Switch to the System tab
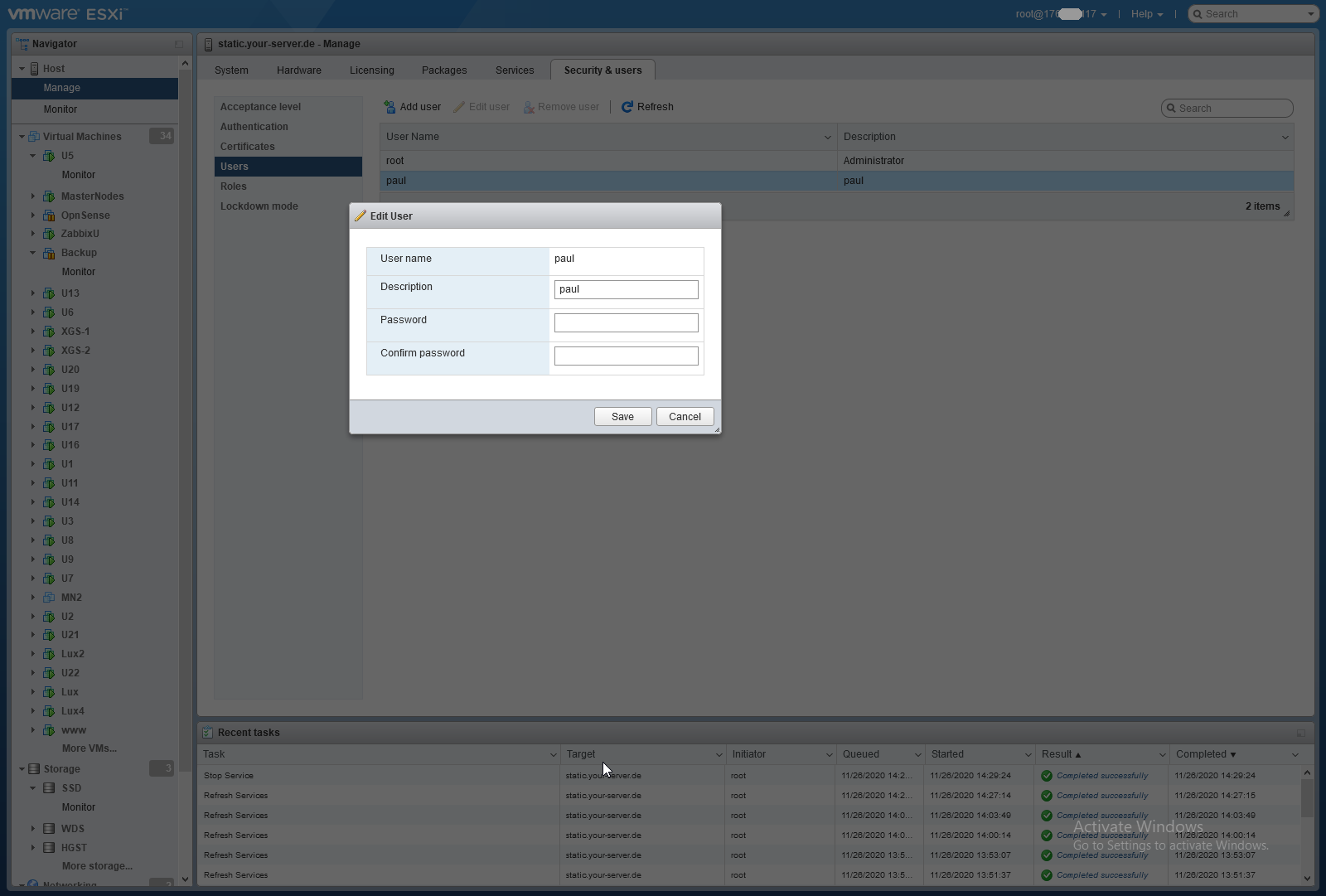The image size is (1326, 896). pos(231,70)
